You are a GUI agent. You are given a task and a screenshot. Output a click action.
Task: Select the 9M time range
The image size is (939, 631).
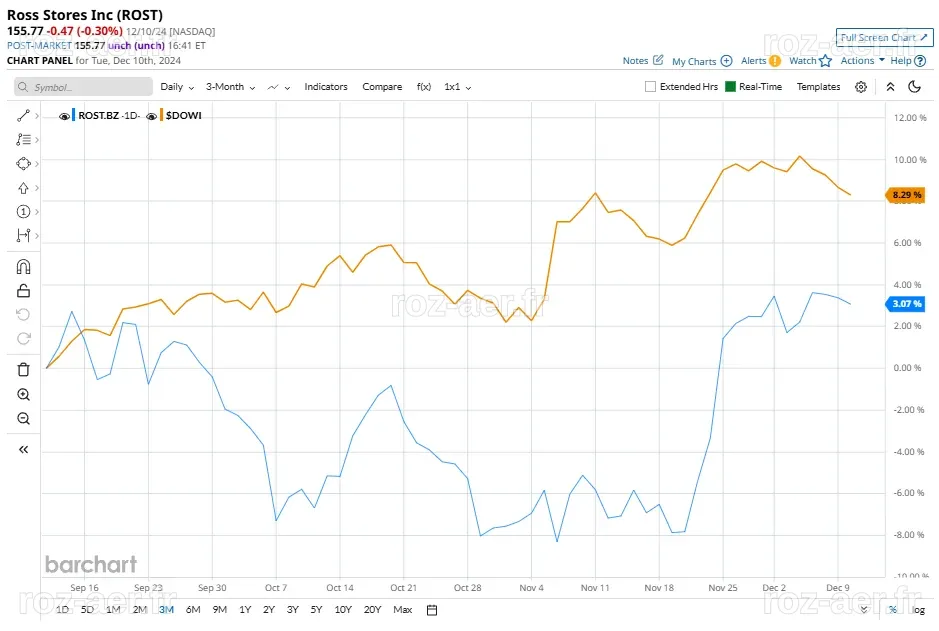click(220, 610)
